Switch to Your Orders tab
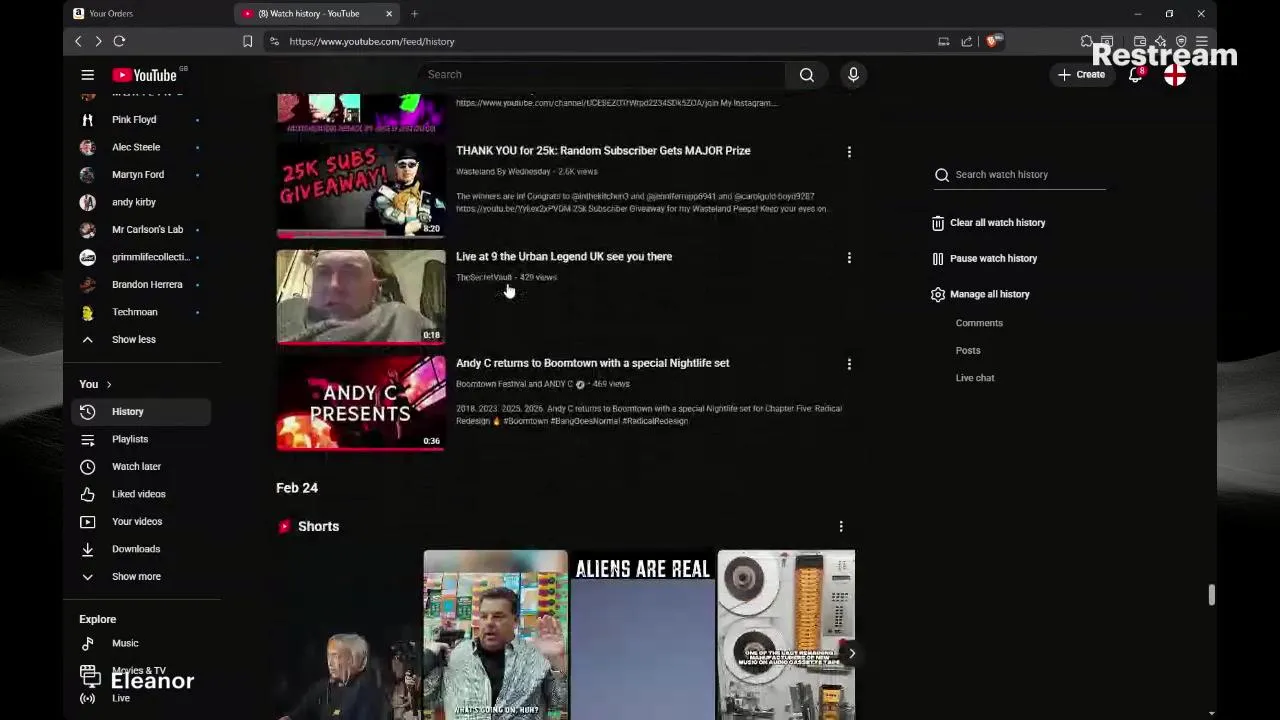Screen dimensions: 1280x720 pyautogui.click(x=148, y=13)
